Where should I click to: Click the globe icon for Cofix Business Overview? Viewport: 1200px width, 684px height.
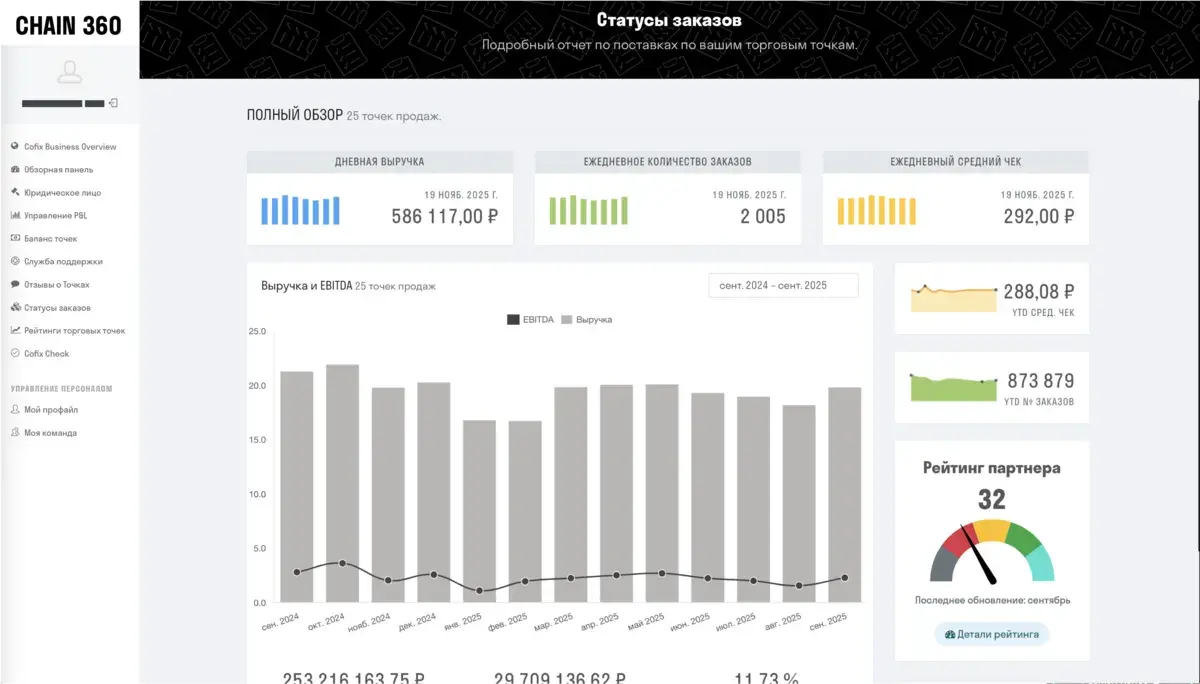tap(15, 146)
